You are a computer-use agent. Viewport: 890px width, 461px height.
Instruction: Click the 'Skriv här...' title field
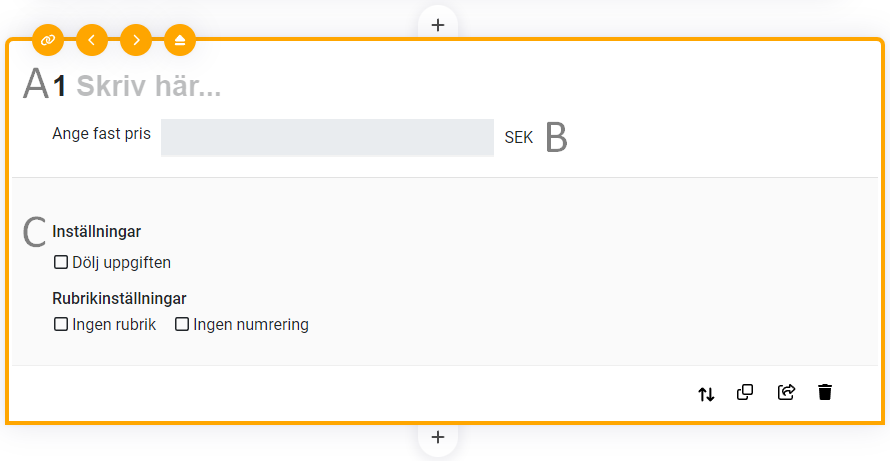click(149, 87)
